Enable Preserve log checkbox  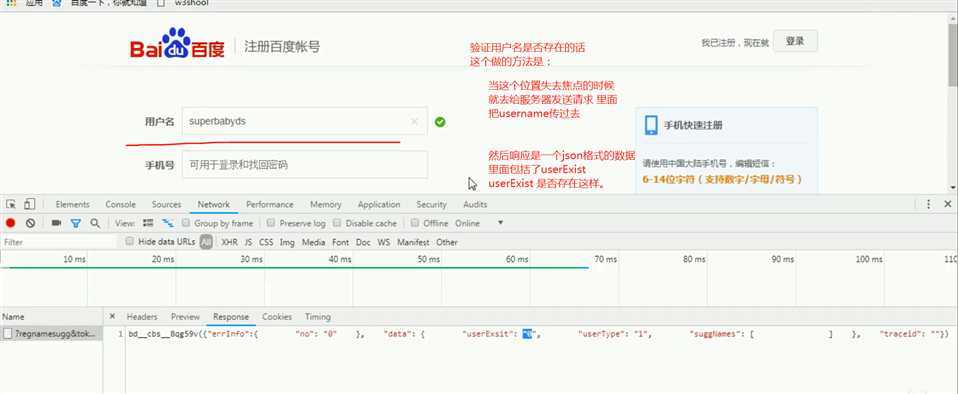click(x=271, y=223)
